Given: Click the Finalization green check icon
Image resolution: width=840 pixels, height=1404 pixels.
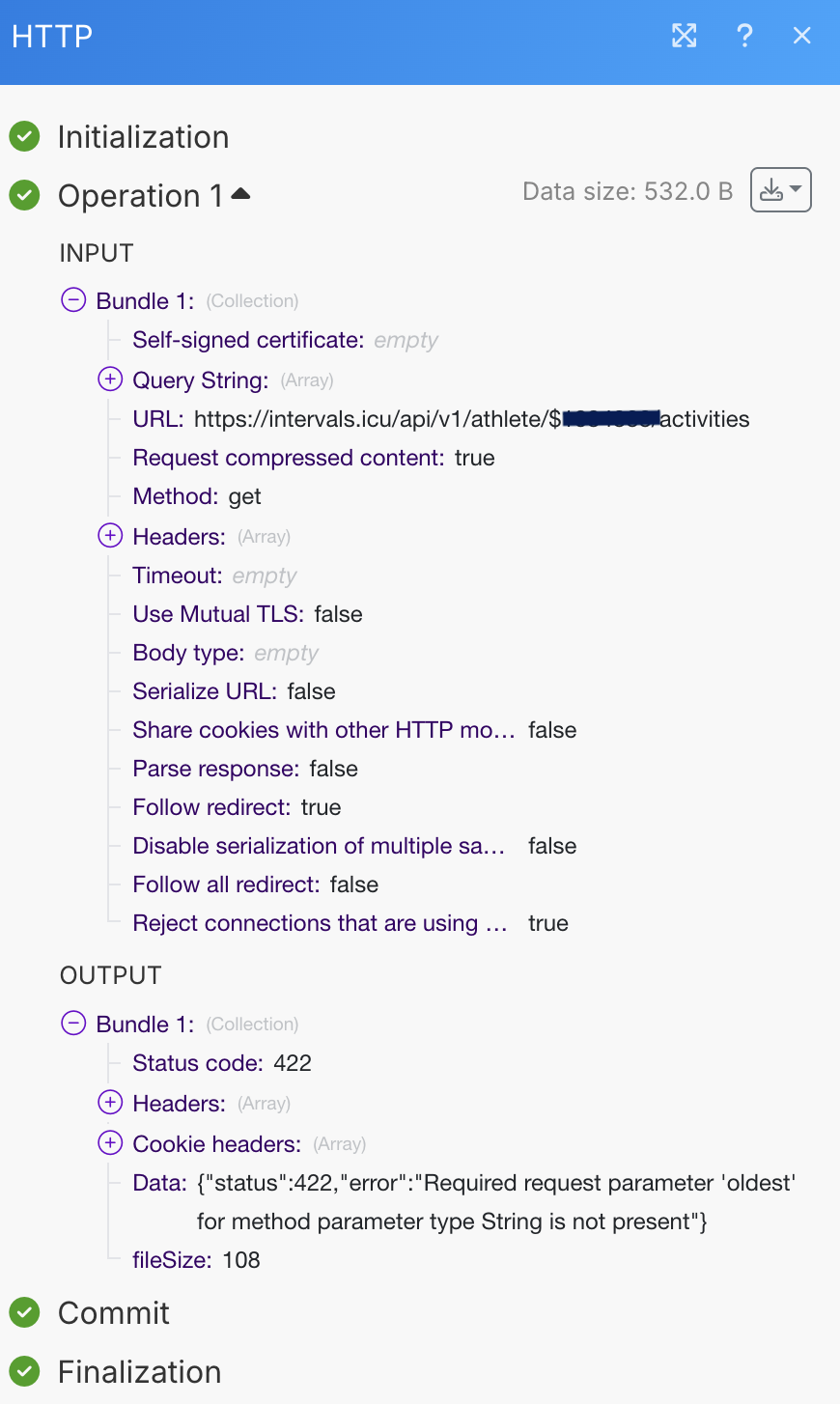Looking at the screenshot, I should pyautogui.click(x=24, y=1371).
